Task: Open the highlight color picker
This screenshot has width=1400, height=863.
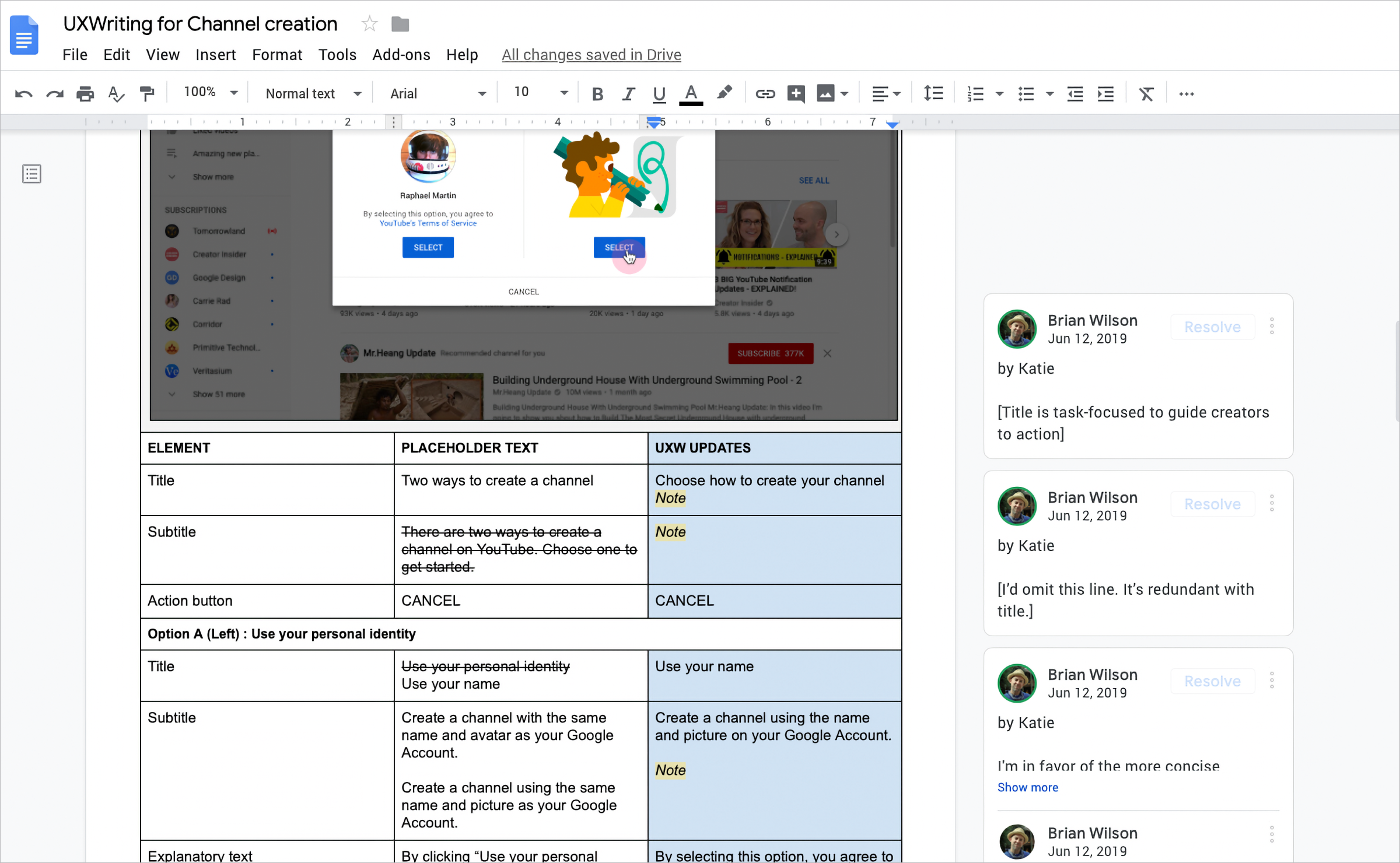Action: click(724, 93)
